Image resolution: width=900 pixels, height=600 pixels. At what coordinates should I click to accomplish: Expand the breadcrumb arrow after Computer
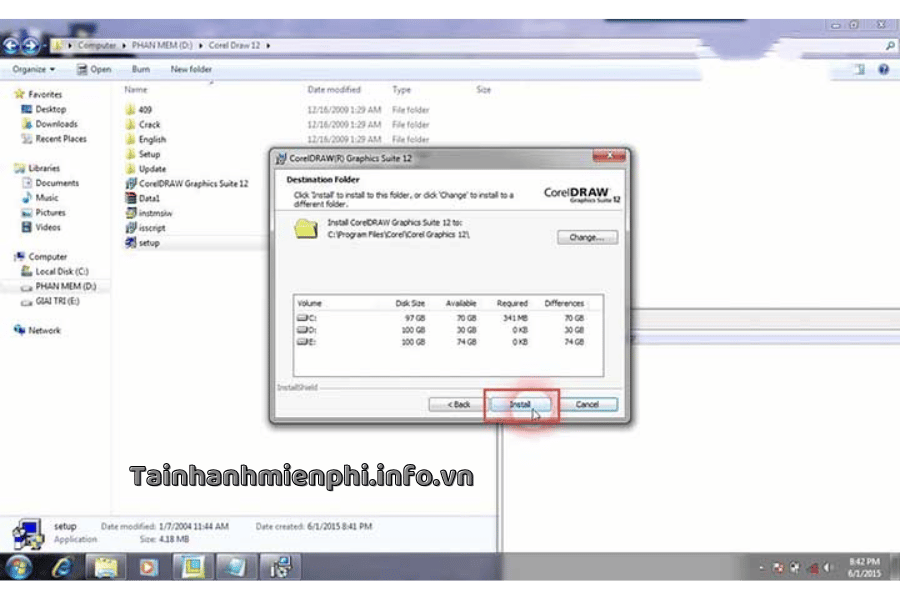125,45
